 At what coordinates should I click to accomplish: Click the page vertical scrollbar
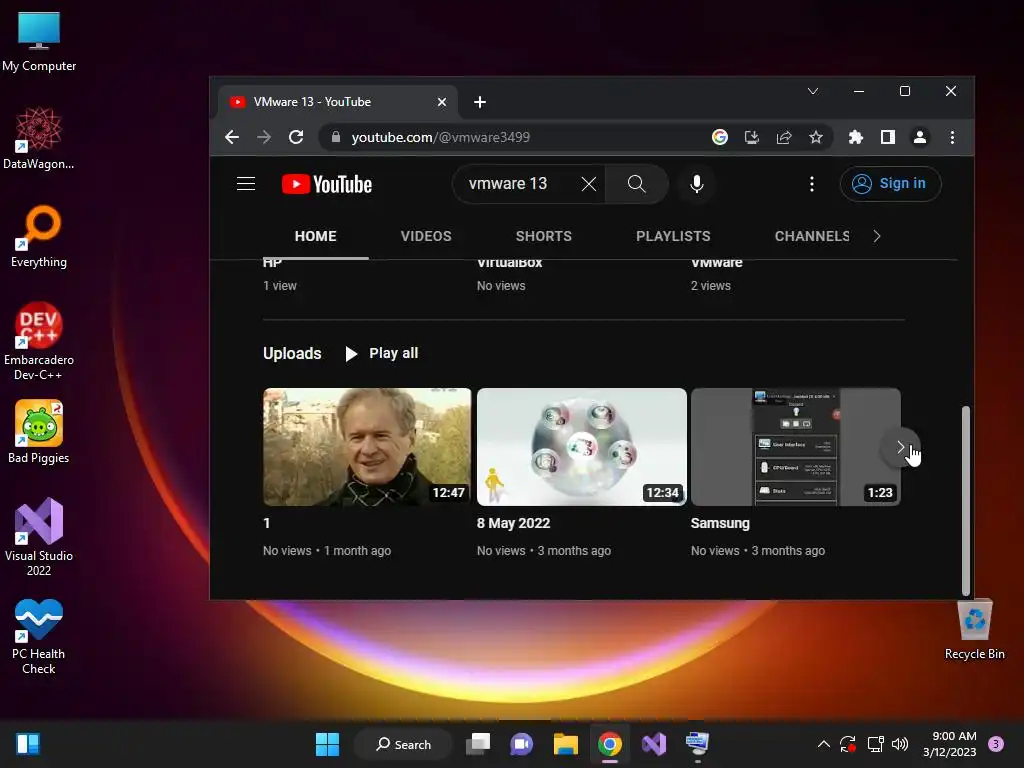pyautogui.click(x=966, y=500)
